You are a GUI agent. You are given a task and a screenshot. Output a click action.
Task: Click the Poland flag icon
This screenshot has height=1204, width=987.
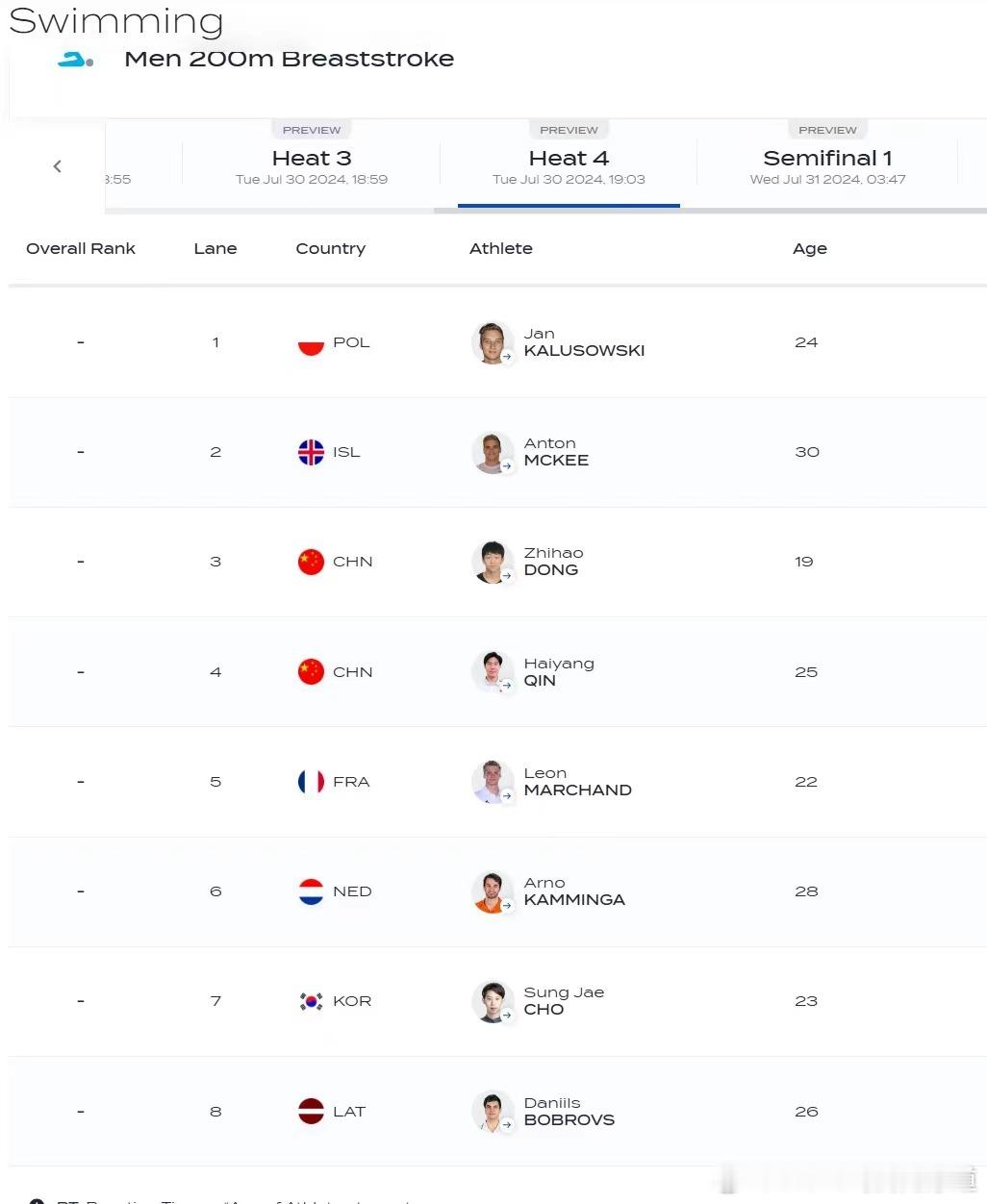tap(311, 343)
